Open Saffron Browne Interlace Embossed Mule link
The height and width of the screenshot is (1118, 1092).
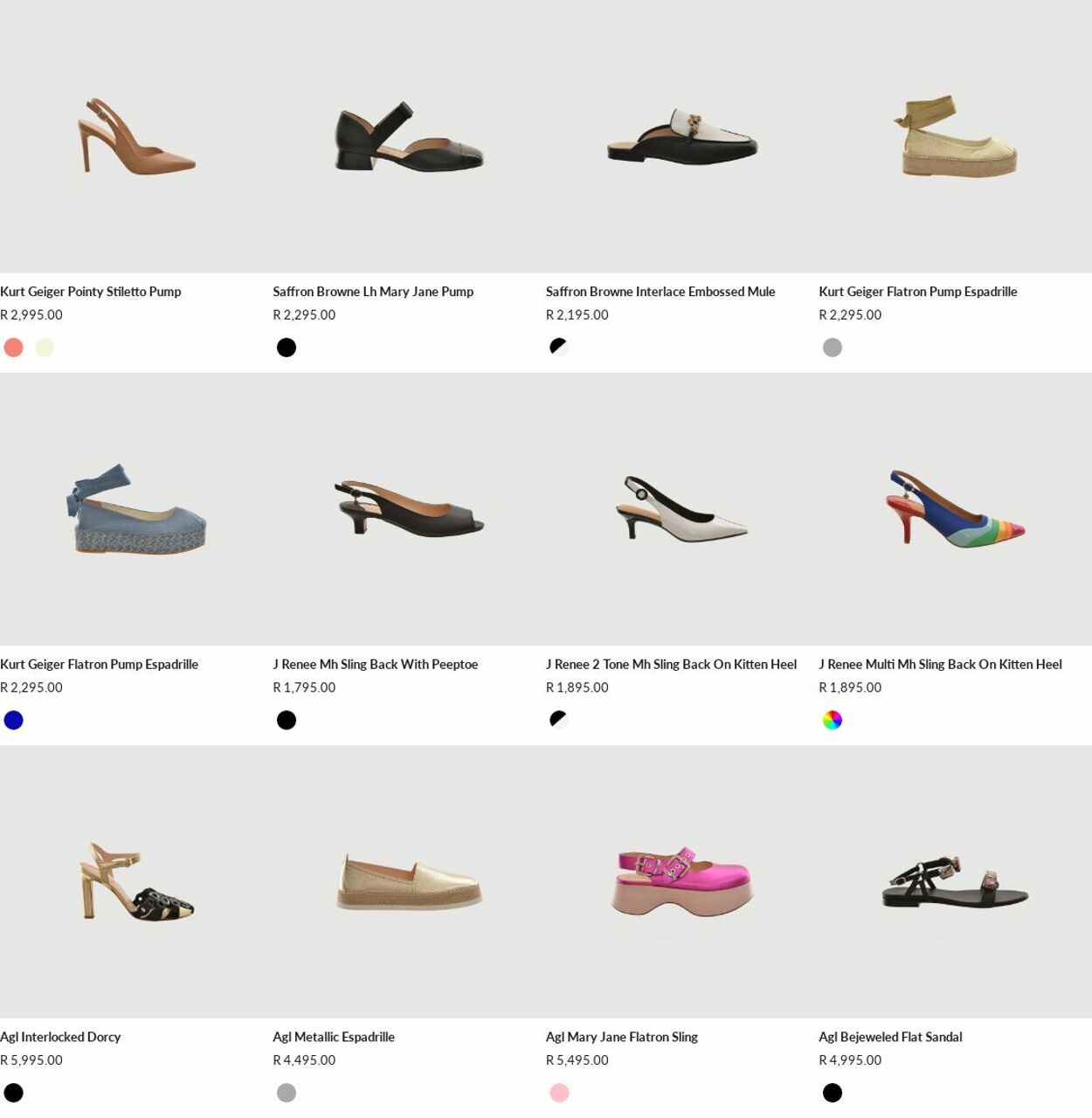pos(660,292)
